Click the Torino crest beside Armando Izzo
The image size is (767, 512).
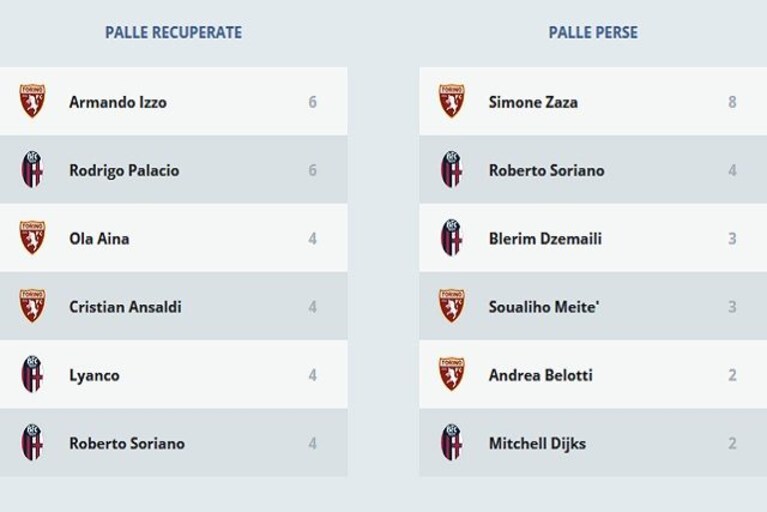tap(32, 101)
